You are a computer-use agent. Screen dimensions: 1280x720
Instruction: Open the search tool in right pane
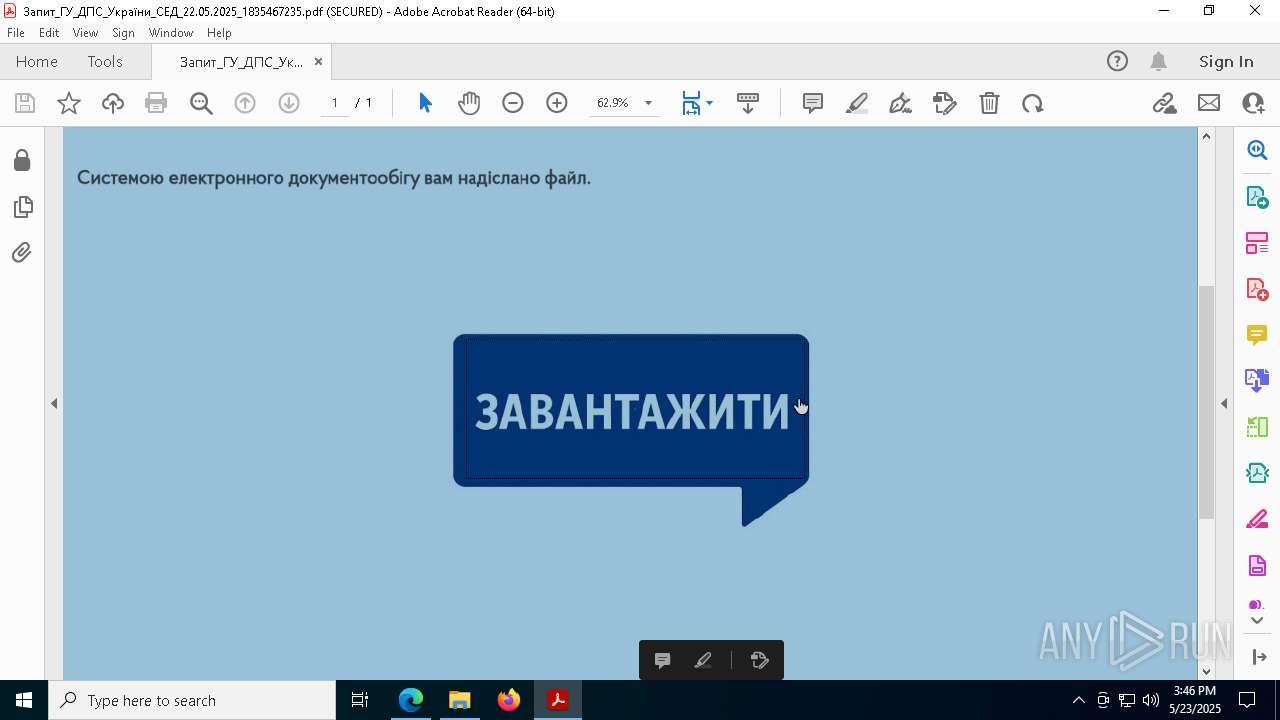click(1257, 150)
